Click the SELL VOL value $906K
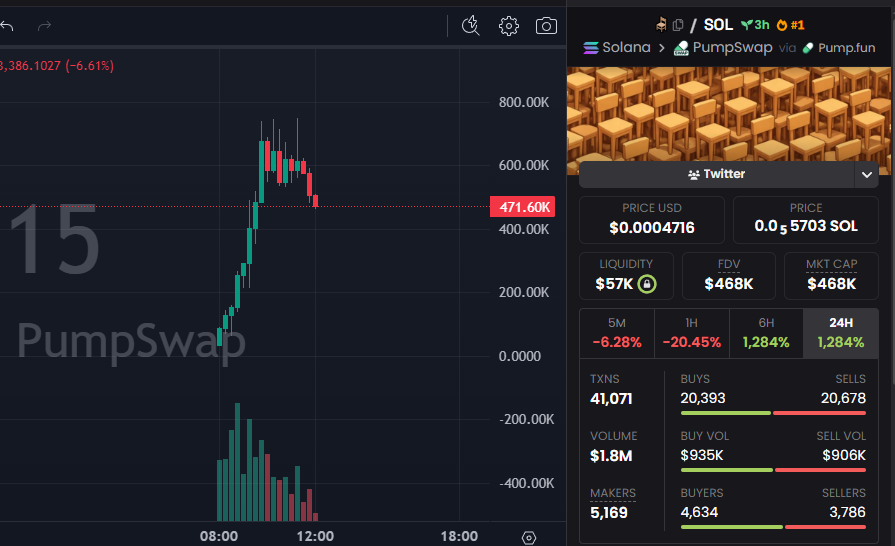 point(844,455)
